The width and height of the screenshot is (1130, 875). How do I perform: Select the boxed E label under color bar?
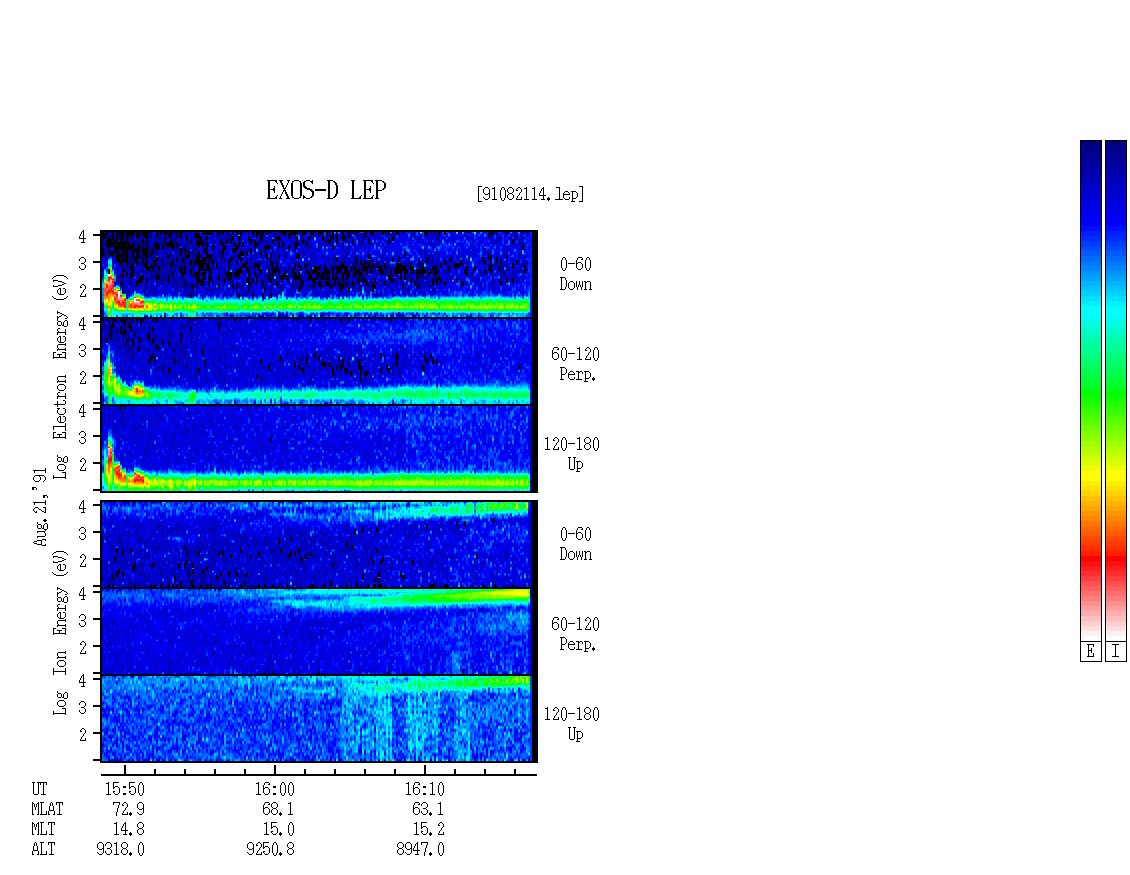[1090, 652]
